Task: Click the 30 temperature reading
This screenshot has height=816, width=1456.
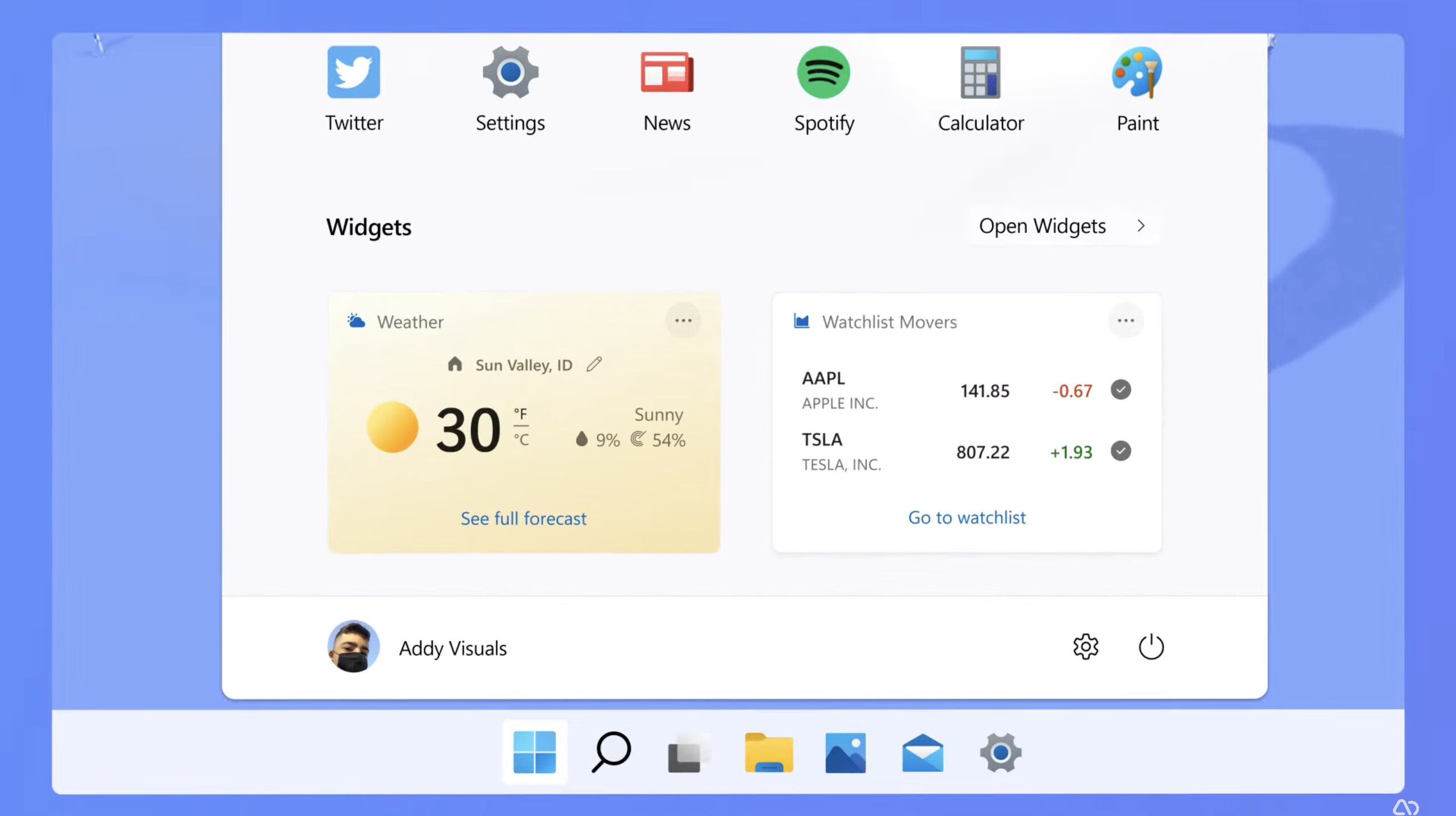Action: point(468,430)
